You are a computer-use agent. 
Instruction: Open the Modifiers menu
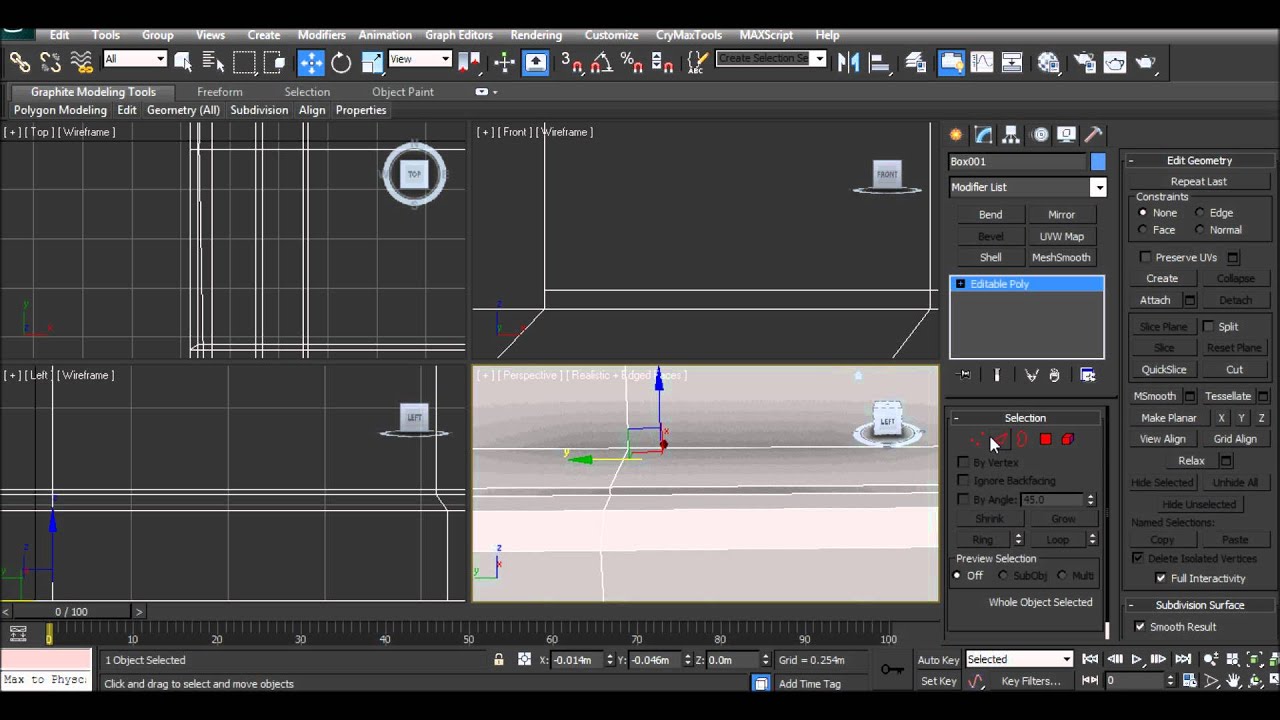(x=321, y=35)
